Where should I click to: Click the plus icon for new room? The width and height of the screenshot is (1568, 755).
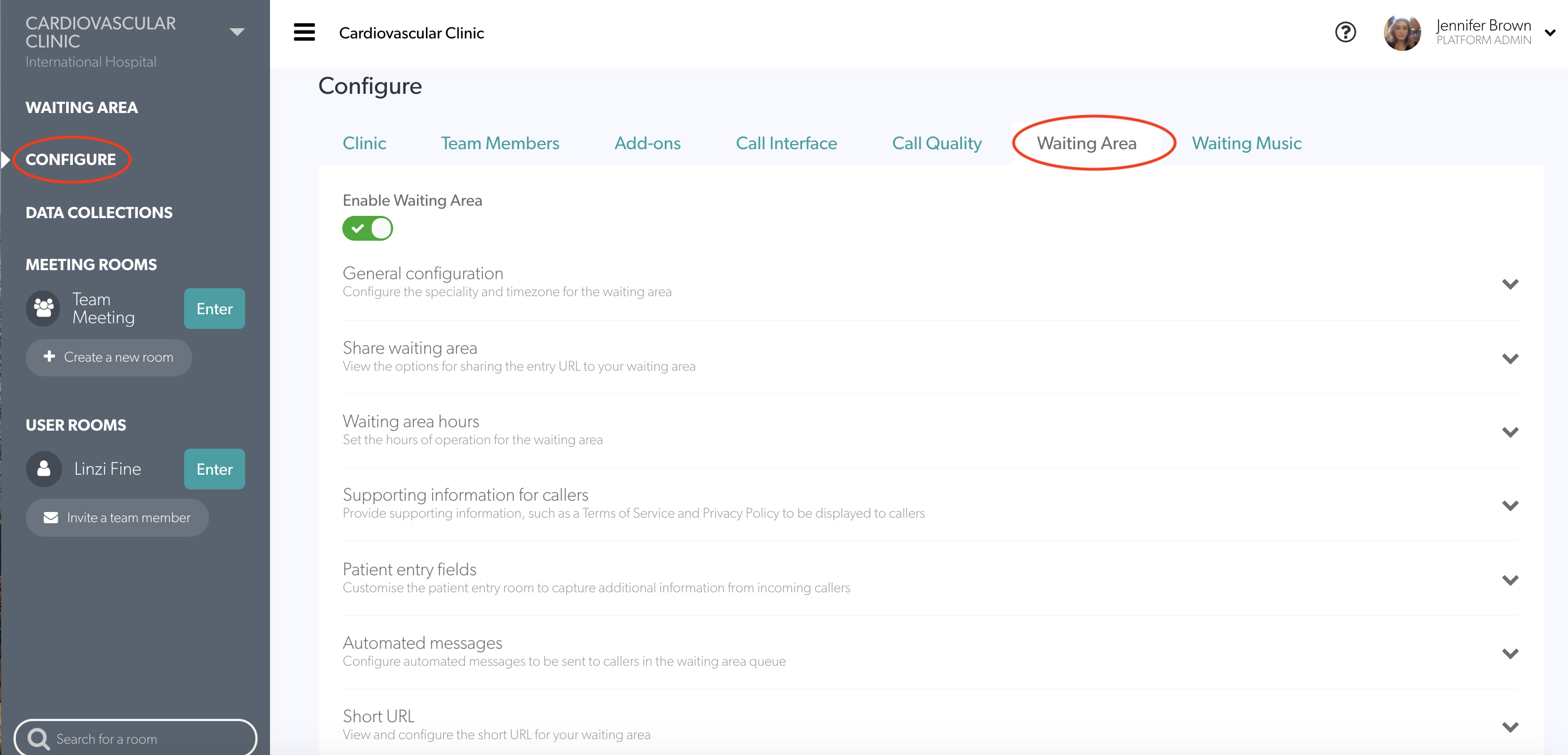[49, 356]
